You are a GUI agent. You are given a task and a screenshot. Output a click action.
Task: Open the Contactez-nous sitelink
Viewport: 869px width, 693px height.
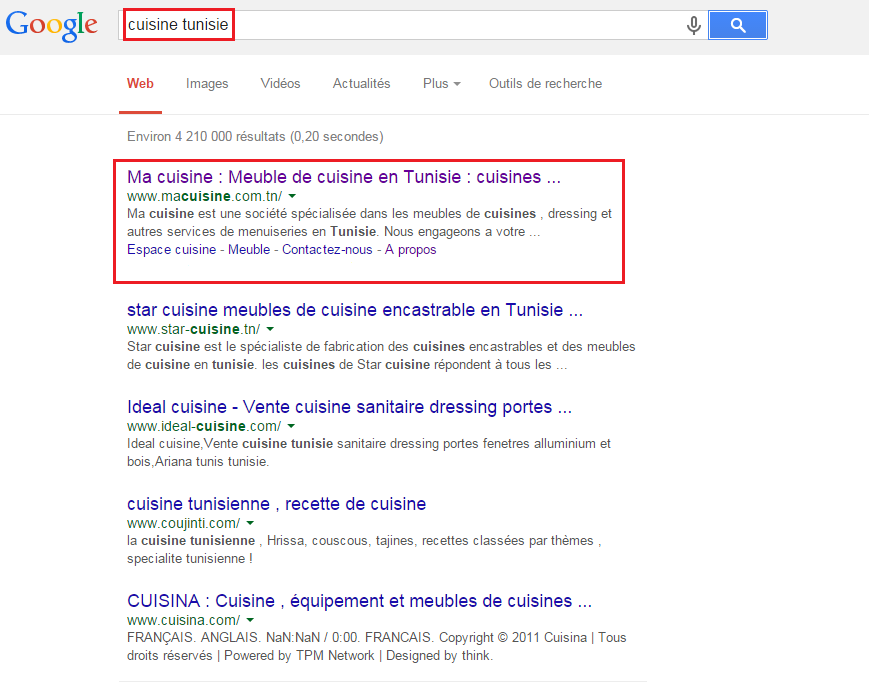(327, 249)
